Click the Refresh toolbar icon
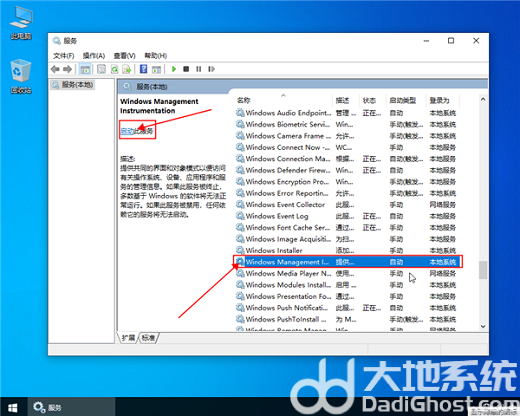Image resolution: width=520 pixels, height=416 pixels. pyautogui.click(x=114, y=69)
